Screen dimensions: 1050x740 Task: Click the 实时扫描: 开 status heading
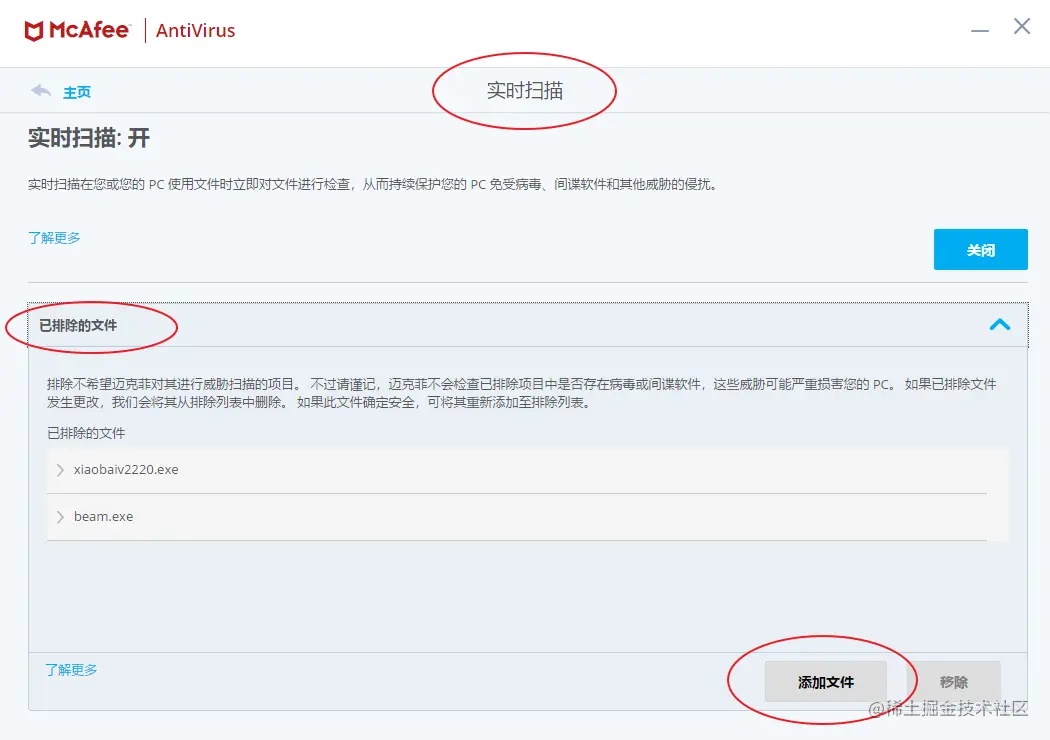click(89, 138)
